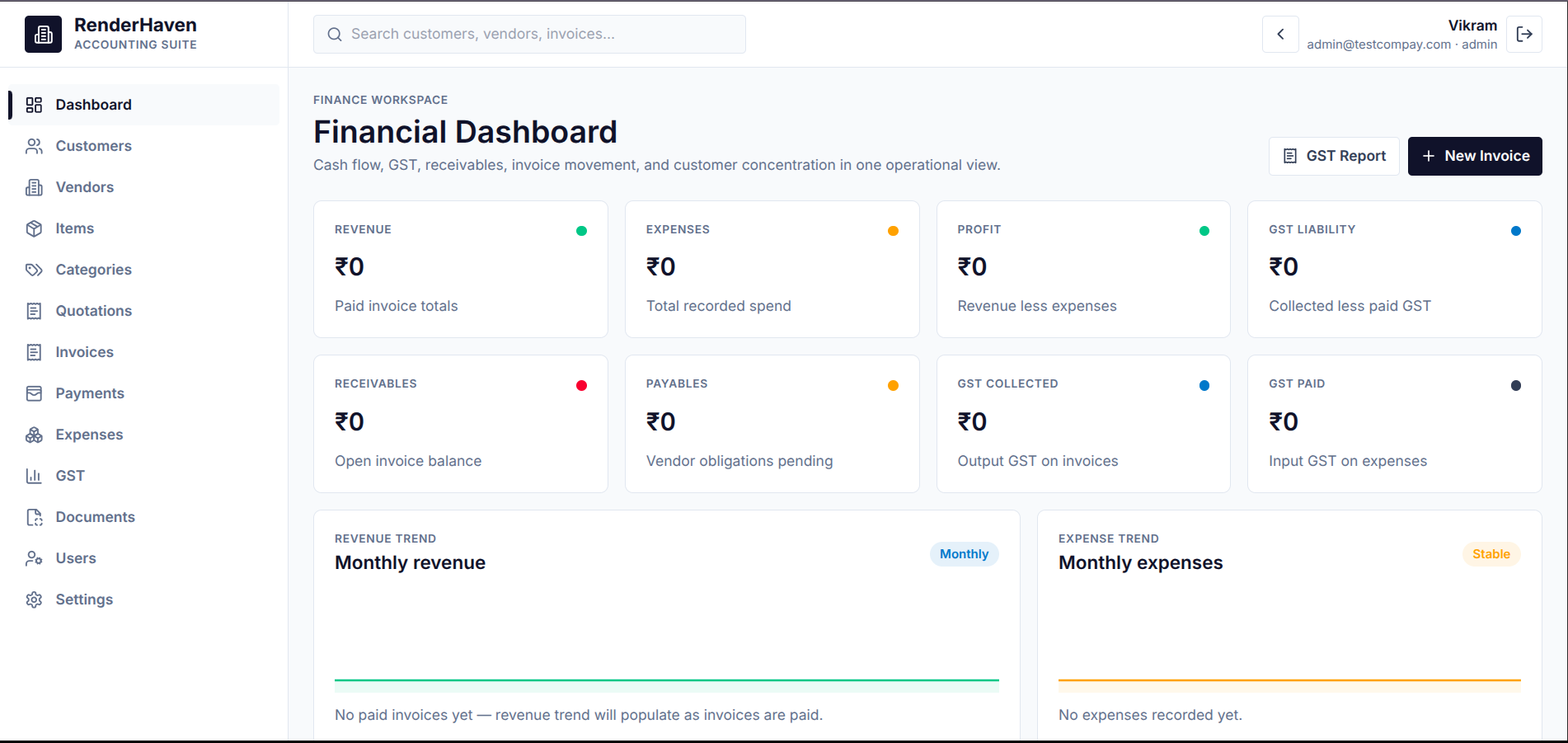This screenshot has width=1568, height=743.
Task: Click the Monthly badge on revenue trend
Action: [x=964, y=554]
